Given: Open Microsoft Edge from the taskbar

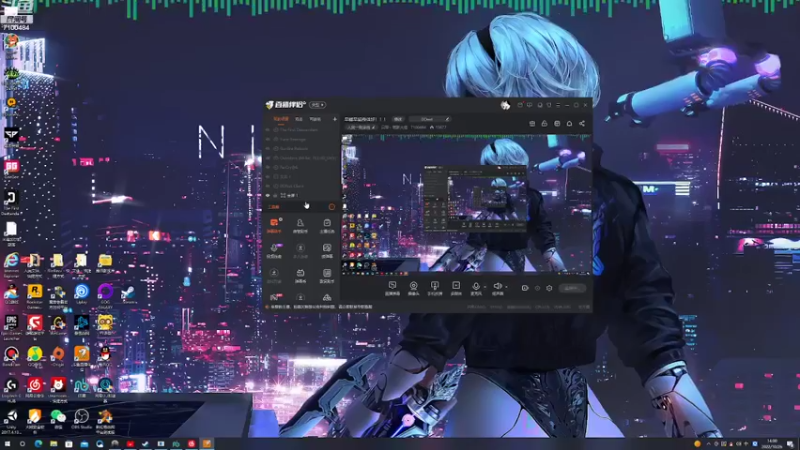Looking at the screenshot, I should click(x=38, y=444).
